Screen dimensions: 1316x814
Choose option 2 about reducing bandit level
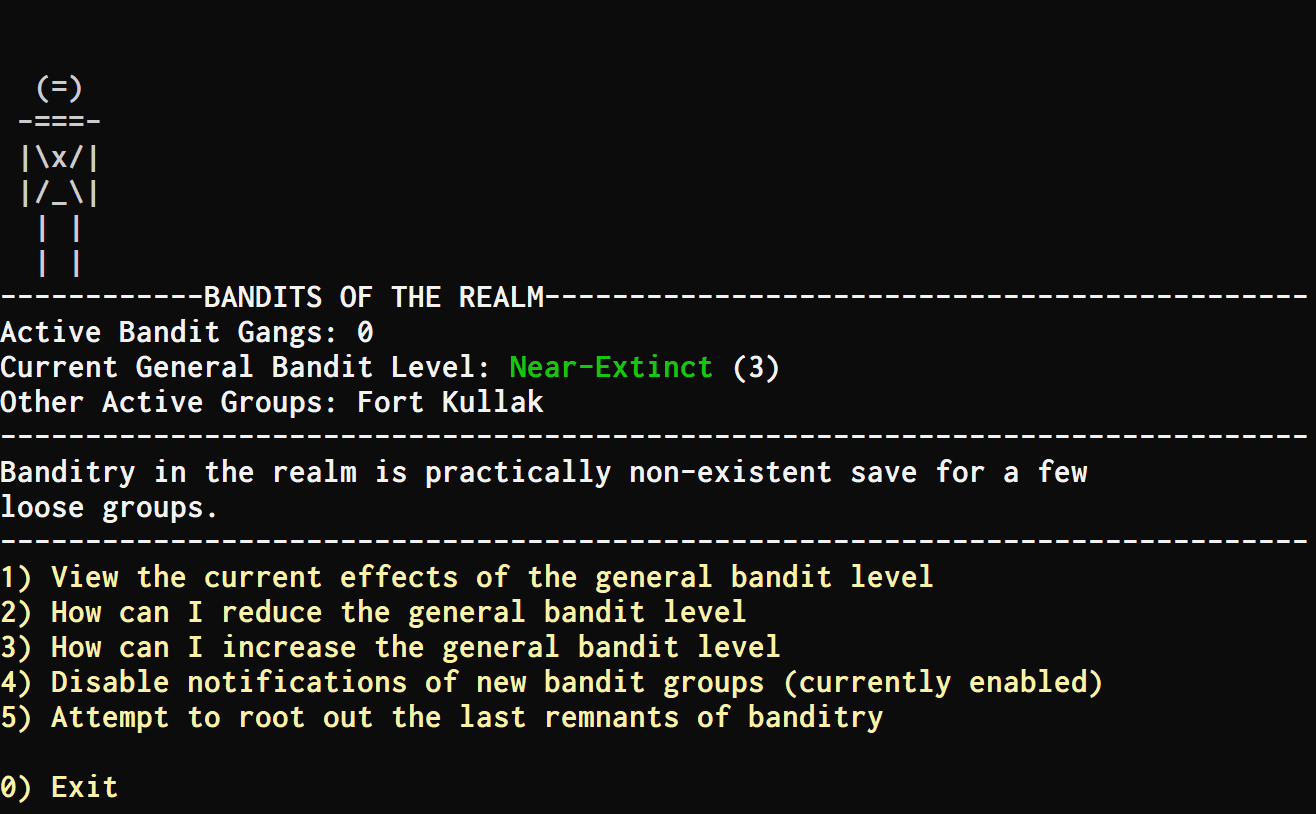pyautogui.click(x=373, y=612)
